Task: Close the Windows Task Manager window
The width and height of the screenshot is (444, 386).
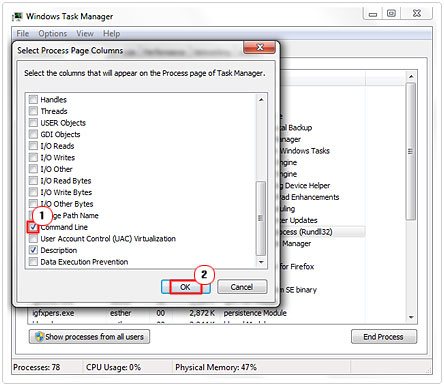Action: (417, 13)
